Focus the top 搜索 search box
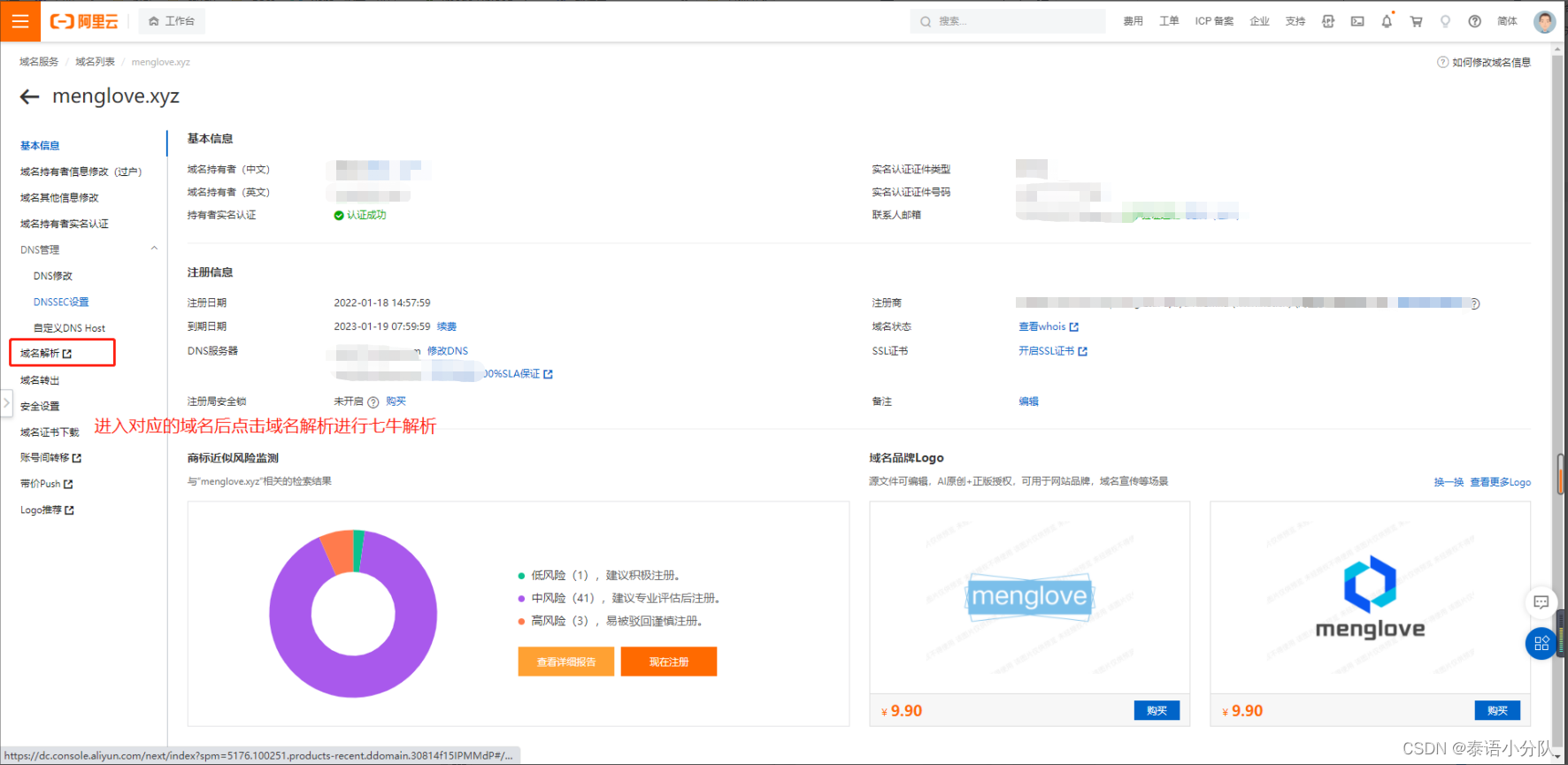This screenshot has width=1568, height=765. (x=1007, y=21)
